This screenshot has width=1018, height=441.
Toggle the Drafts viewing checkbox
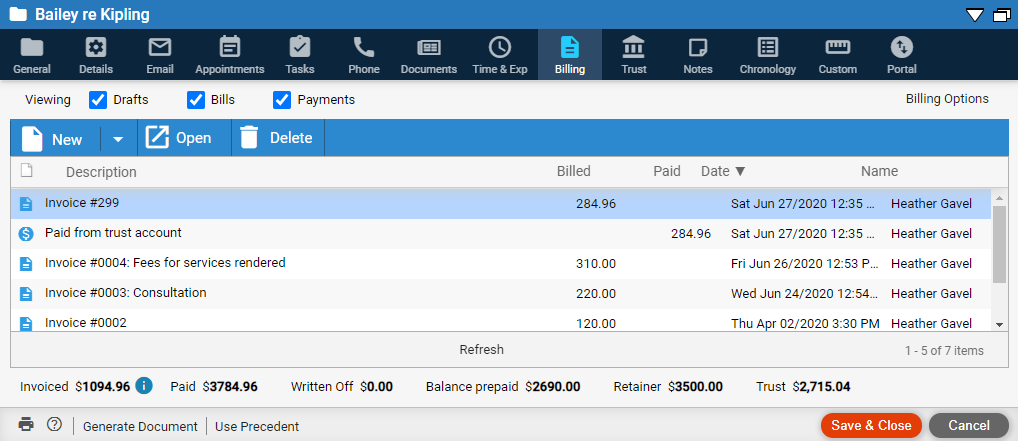pyautogui.click(x=97, y=100)
